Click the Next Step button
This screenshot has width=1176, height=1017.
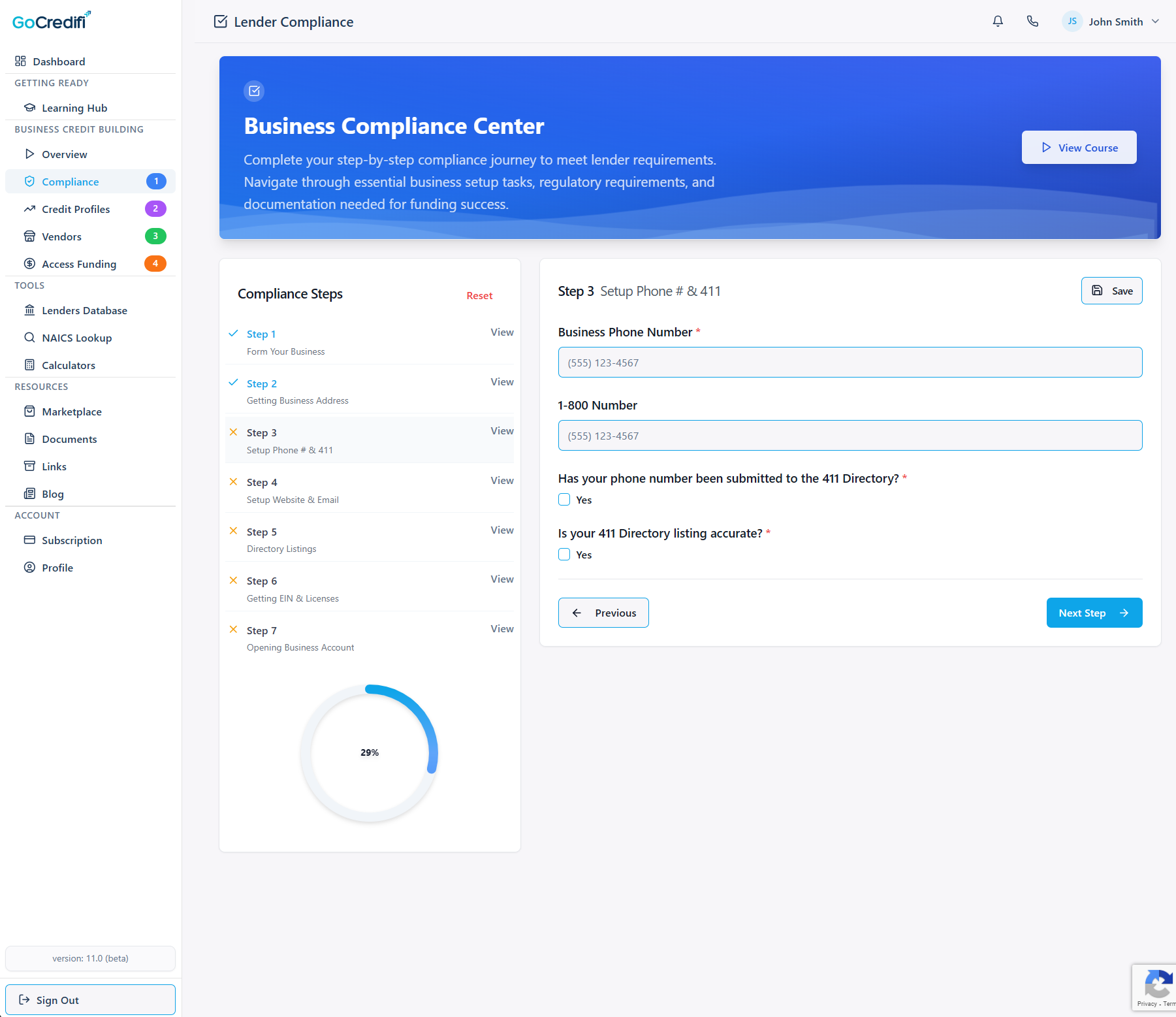[x=1094, y=613]
